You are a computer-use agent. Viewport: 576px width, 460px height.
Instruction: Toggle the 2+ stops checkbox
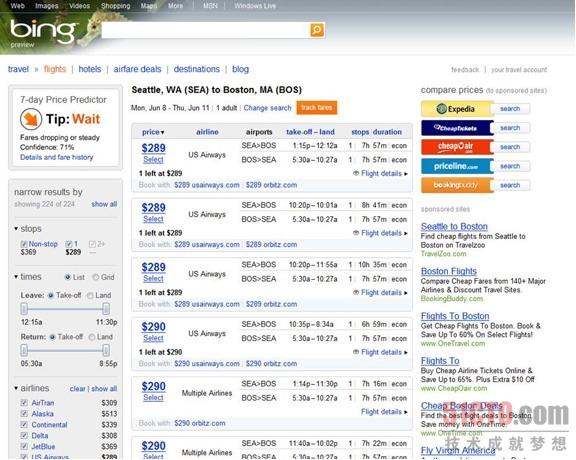92,244
